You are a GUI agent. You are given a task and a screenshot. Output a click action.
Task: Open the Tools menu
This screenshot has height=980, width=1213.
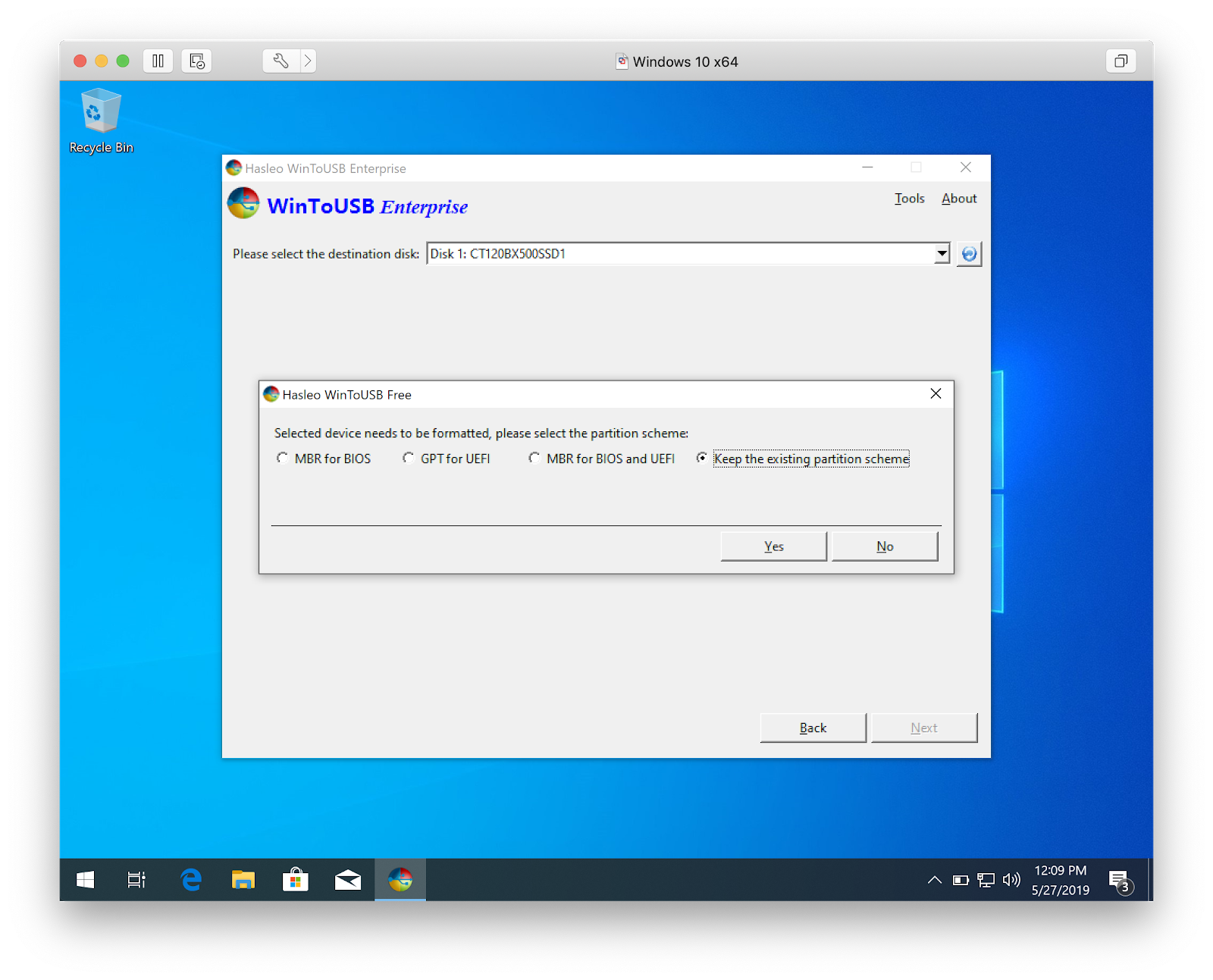[x=909, y=199]
